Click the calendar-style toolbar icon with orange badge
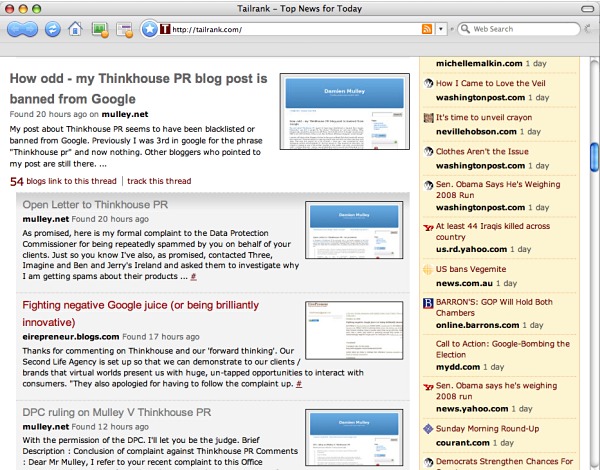This screenshot has height=470, width=600. [x=125, y=30]
